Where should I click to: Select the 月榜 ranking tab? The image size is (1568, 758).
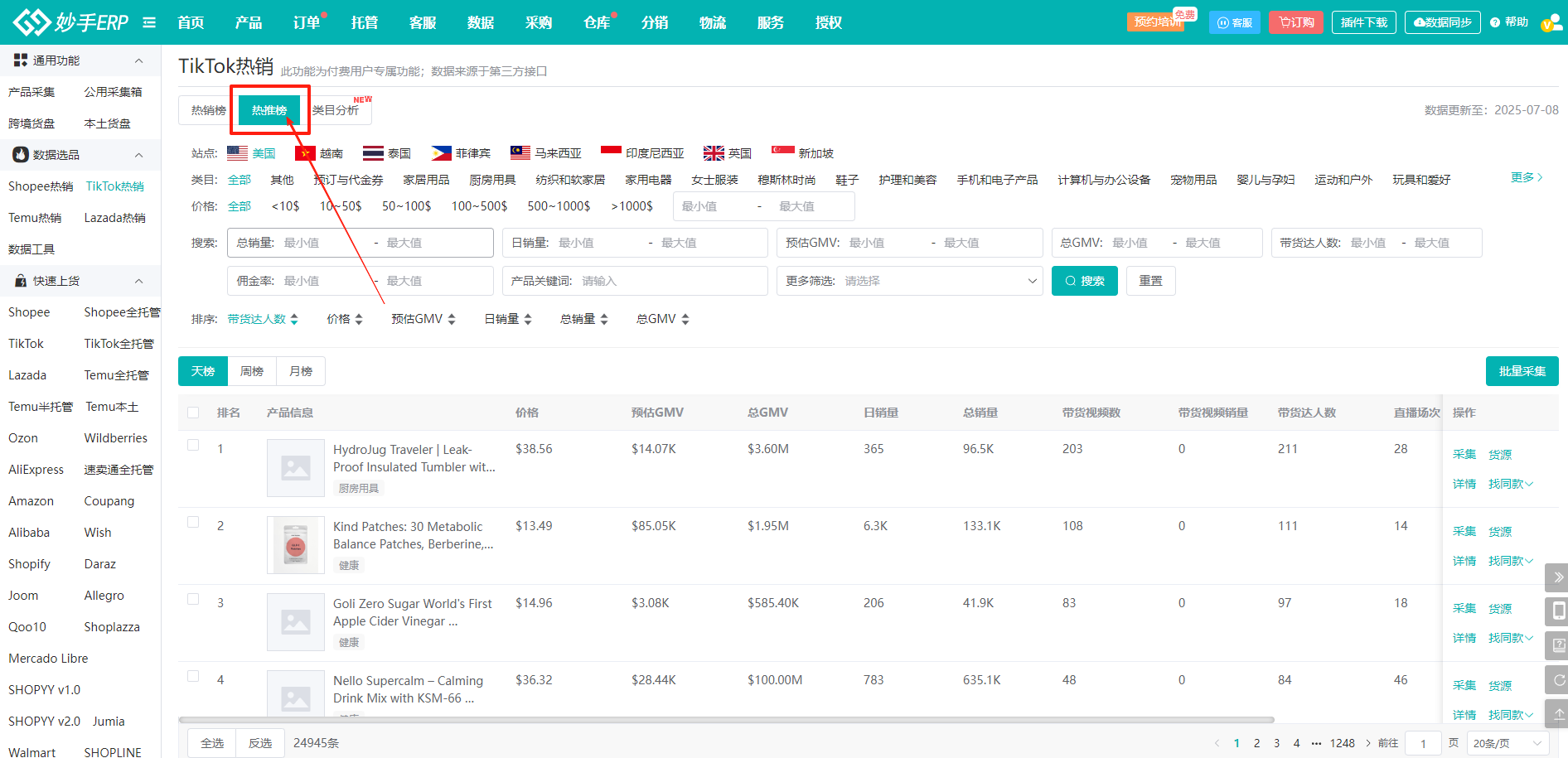pyautogui.click(x=301, y=371)
